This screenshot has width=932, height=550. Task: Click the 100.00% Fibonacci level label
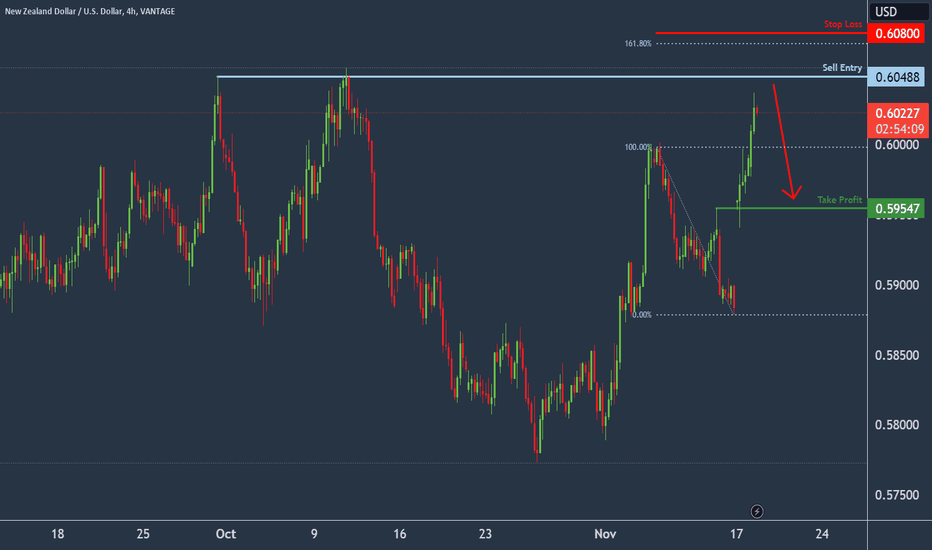638,147
